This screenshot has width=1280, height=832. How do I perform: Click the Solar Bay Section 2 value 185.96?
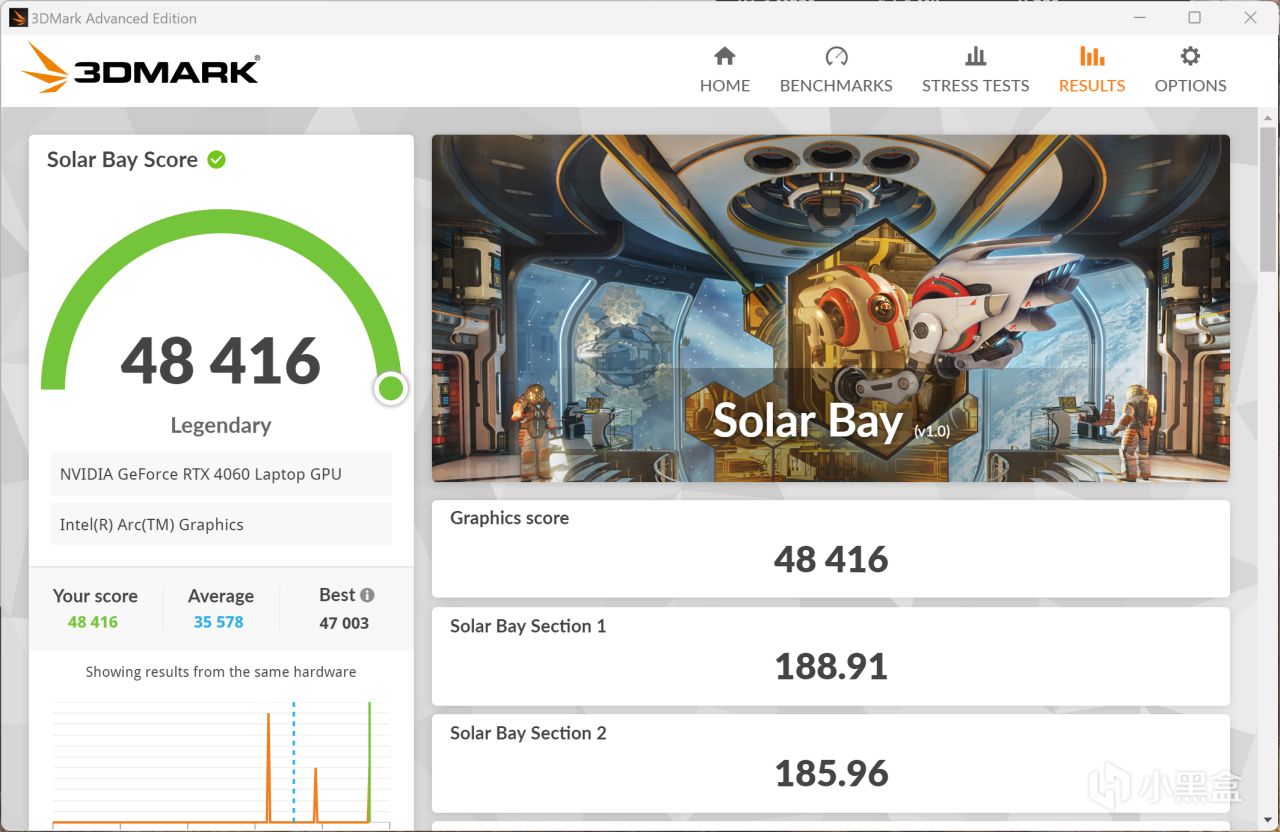(x=831, y=773)
